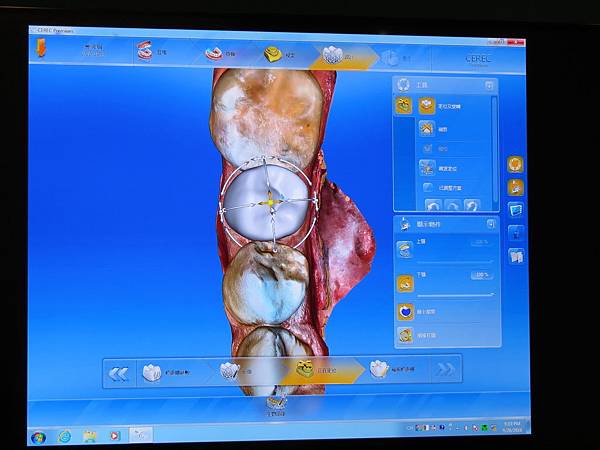Collapse the tools panel with header arrow
Image resolution: width=600 pixels, height=450 pixels.
(x=489, y=85)
